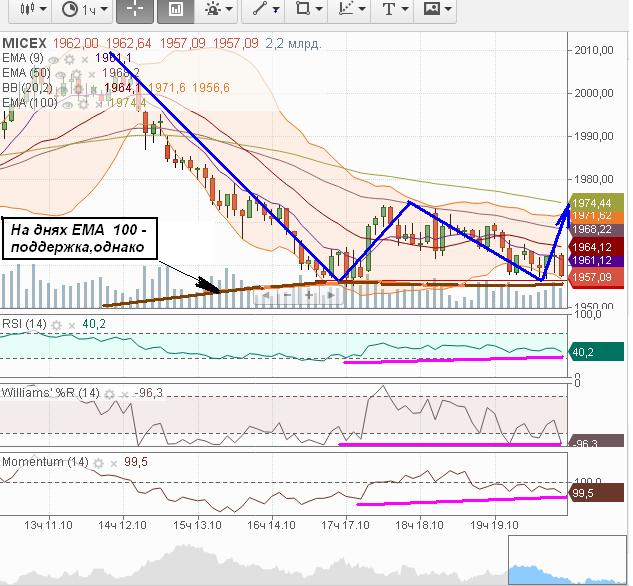Open the save image menu
This screenshot has width=633, height=586.
(x=436, y=9)
